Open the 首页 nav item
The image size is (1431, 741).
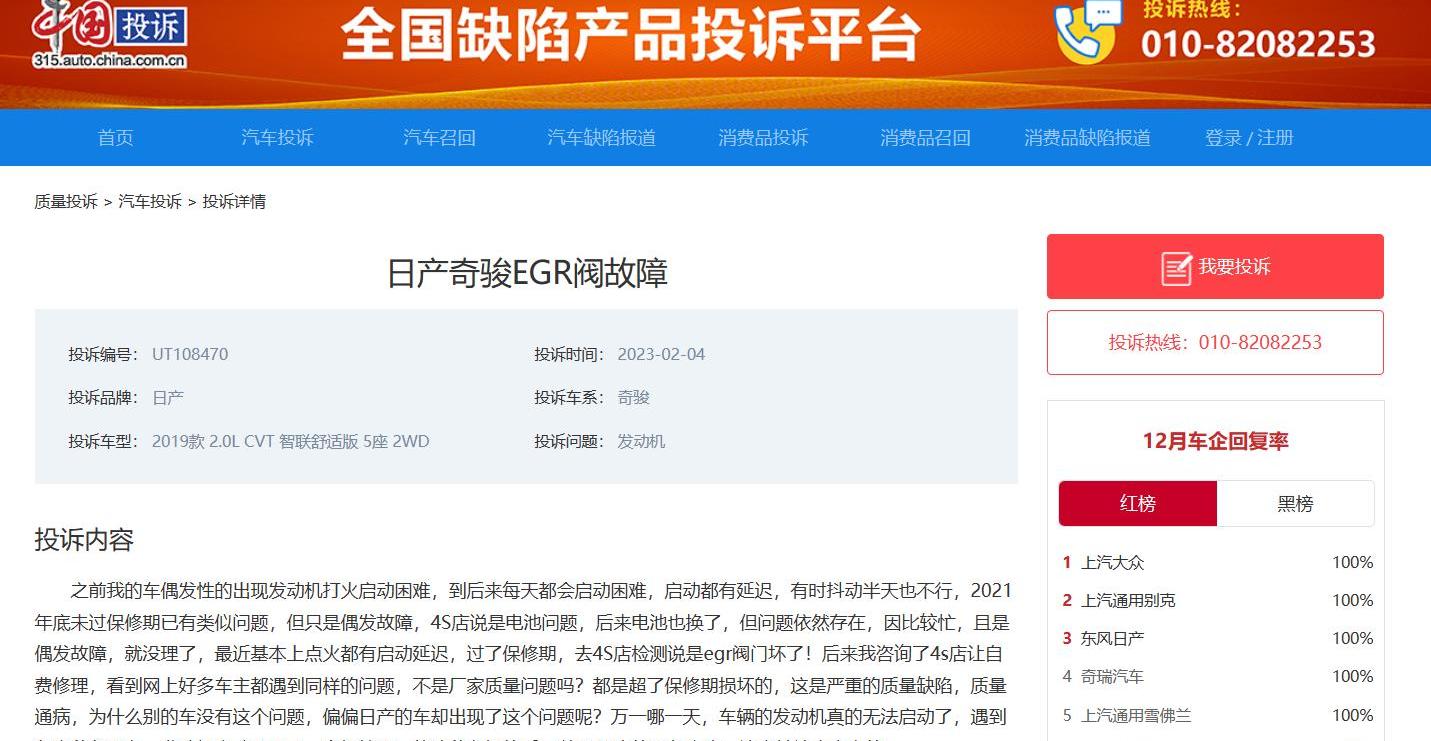pos(115,138)
